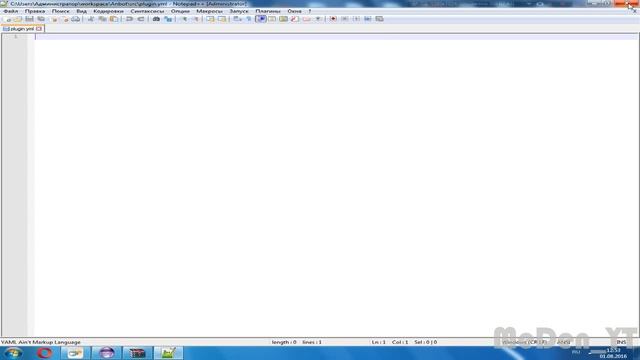
Task: Click the 'length : 0' status entry
Action: coord(284,342)
